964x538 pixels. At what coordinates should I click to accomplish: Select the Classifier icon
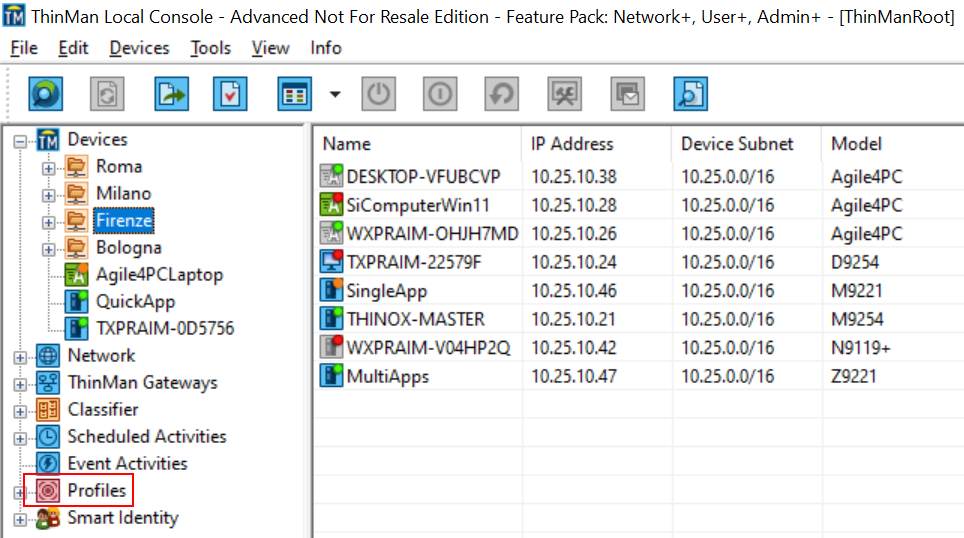[x=48, y=410]
